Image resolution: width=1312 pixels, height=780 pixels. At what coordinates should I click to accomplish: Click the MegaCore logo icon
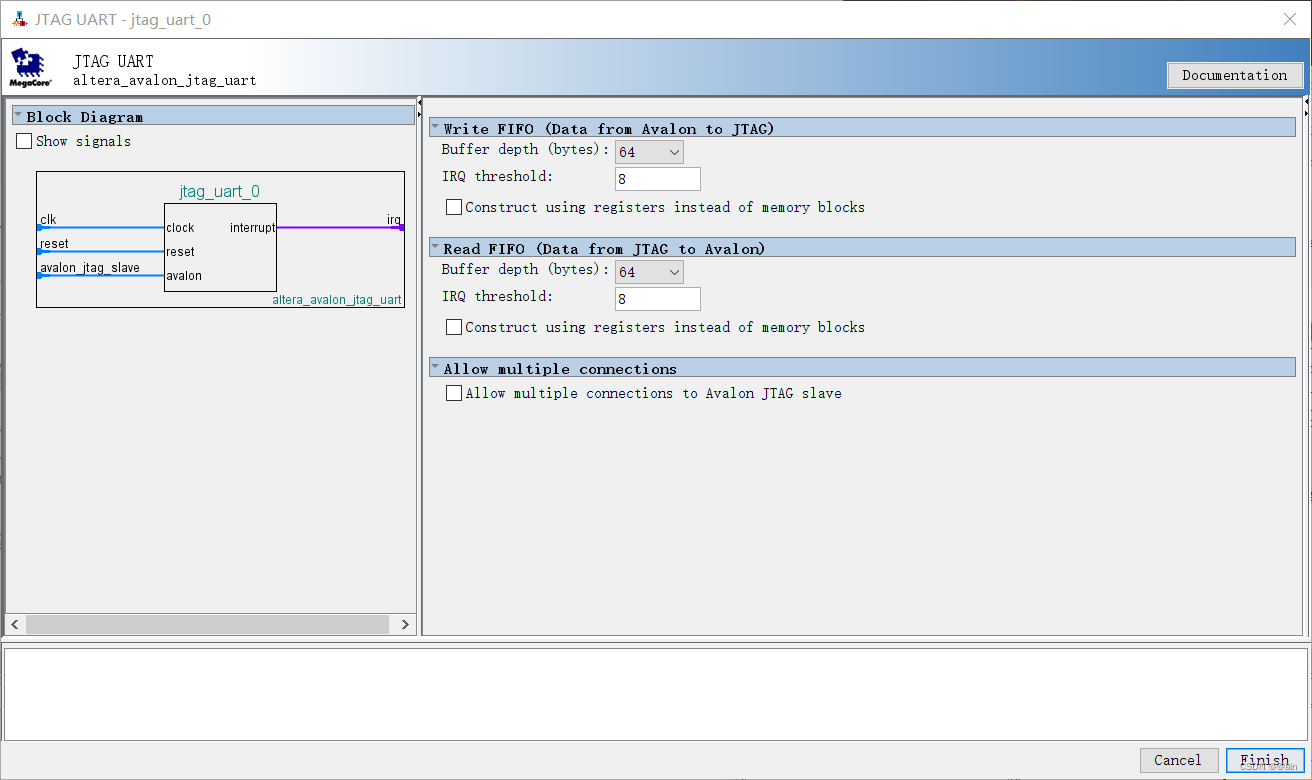[30, 68]
